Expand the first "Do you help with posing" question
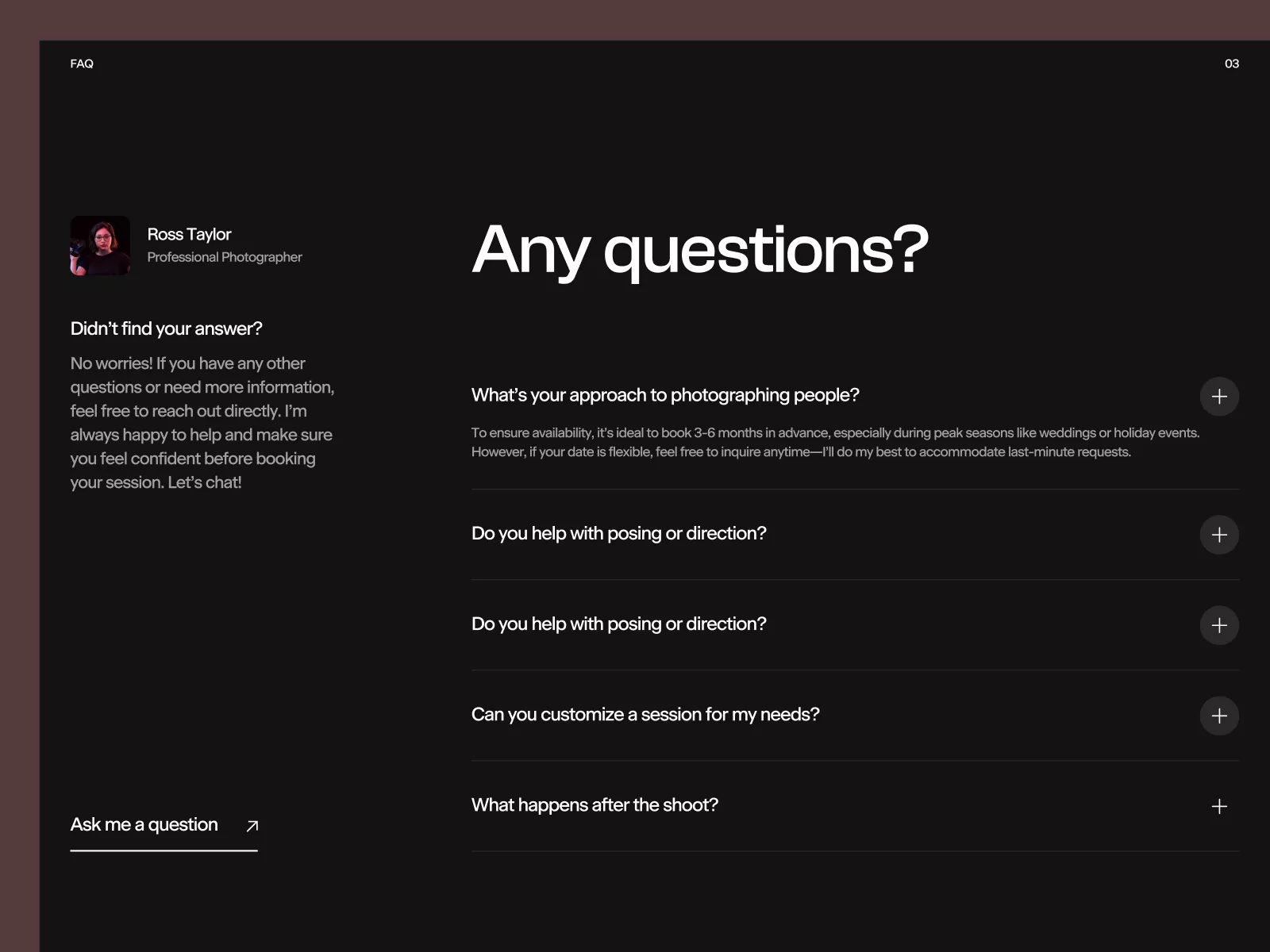The width and height of the screenshot is (1270, 952). coord(618,533)
